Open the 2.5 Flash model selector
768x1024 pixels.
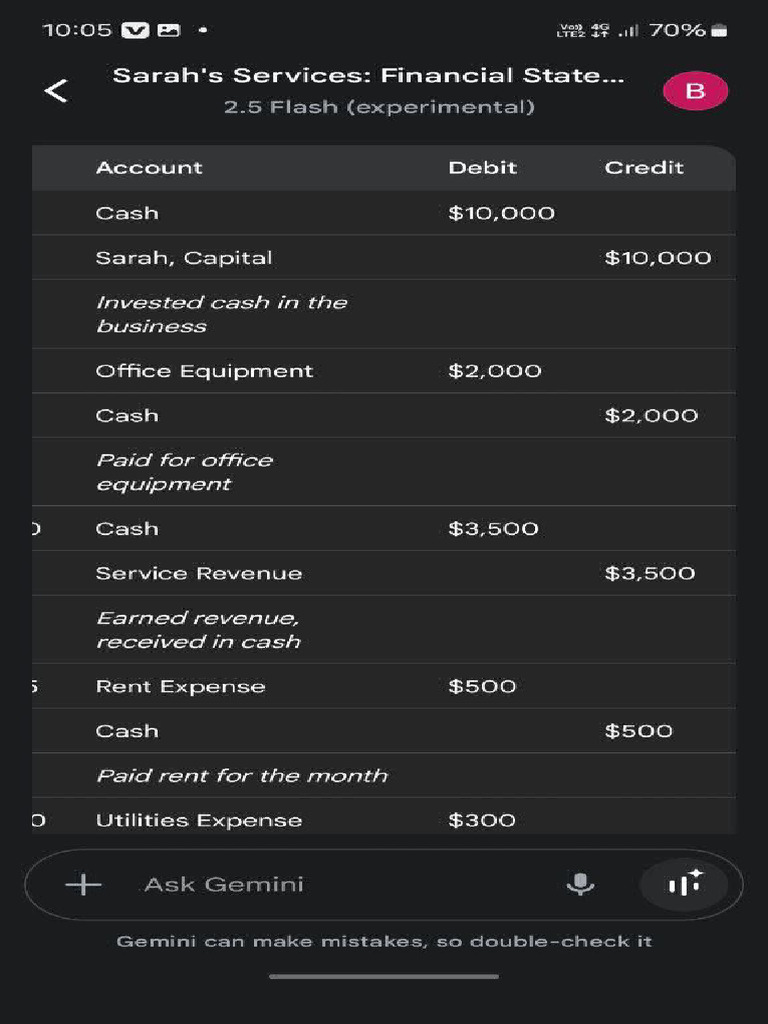(378, 107)
